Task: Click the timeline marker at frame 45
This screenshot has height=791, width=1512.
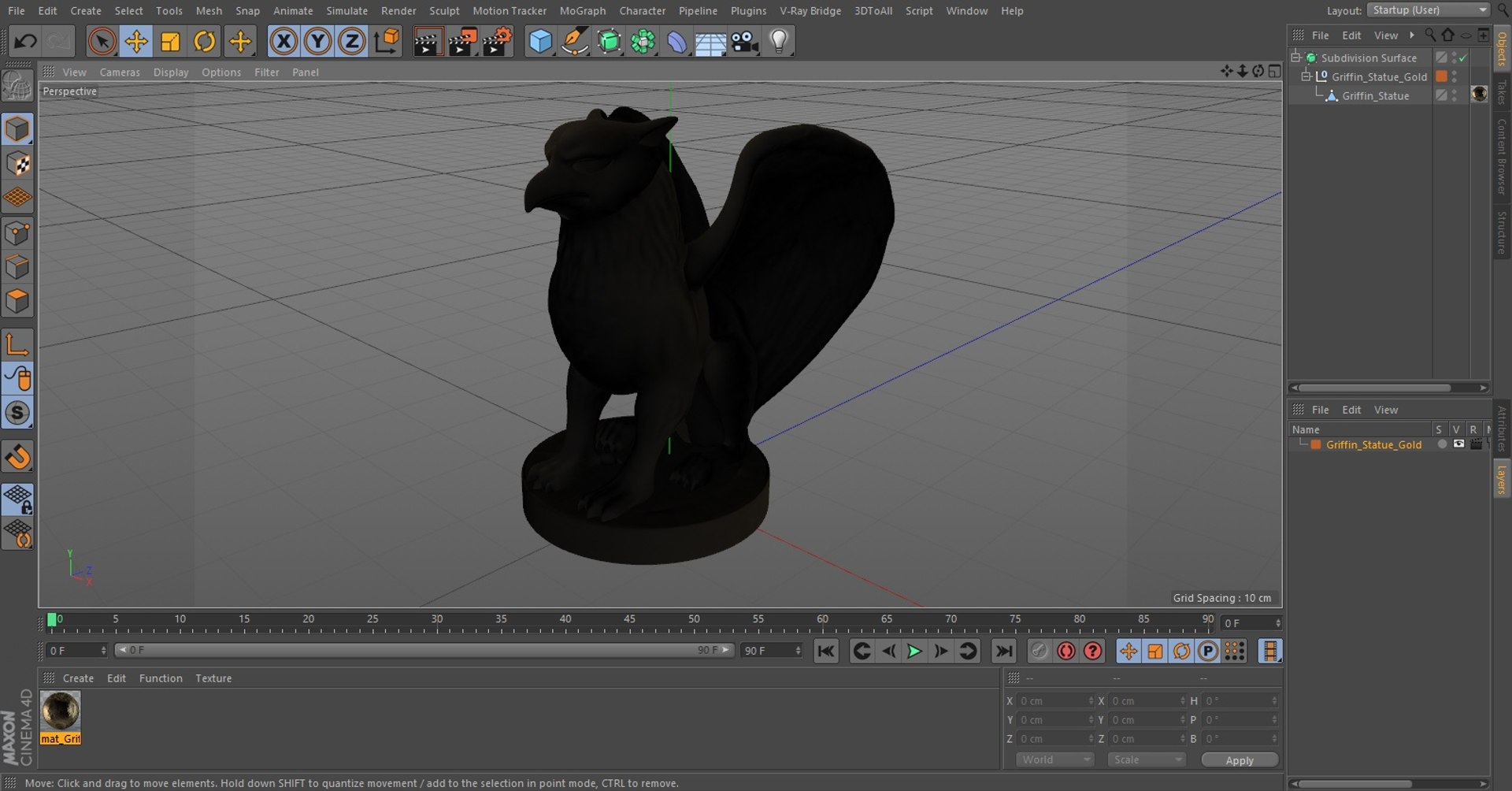Action: [x=629, y=619]
